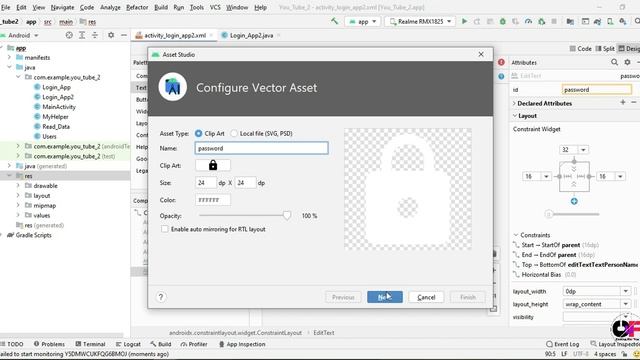Open the Build menu

pyautogui.click(x=161, y=7)
